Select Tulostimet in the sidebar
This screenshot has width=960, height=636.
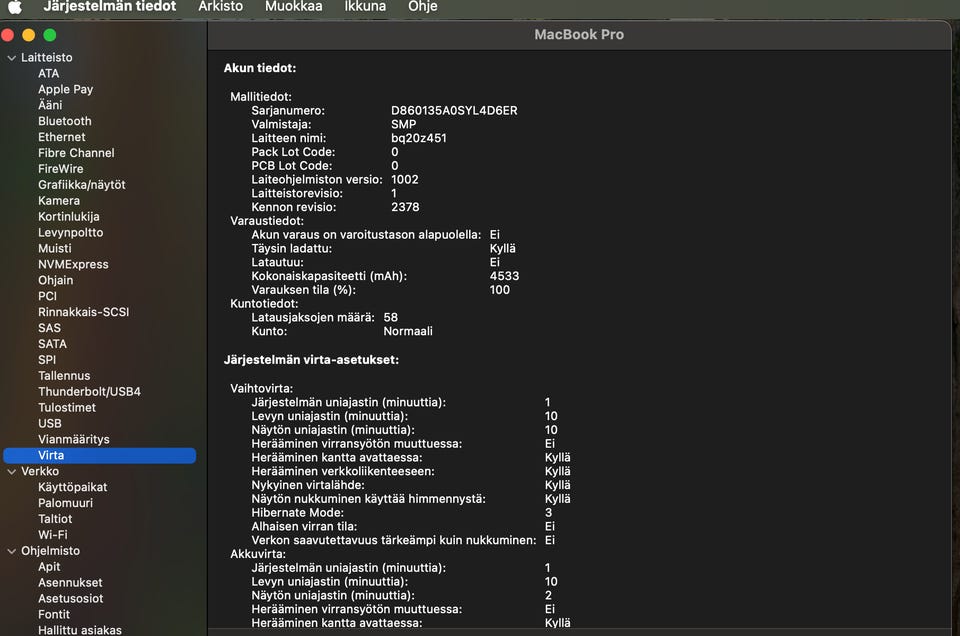coord(67,408)
